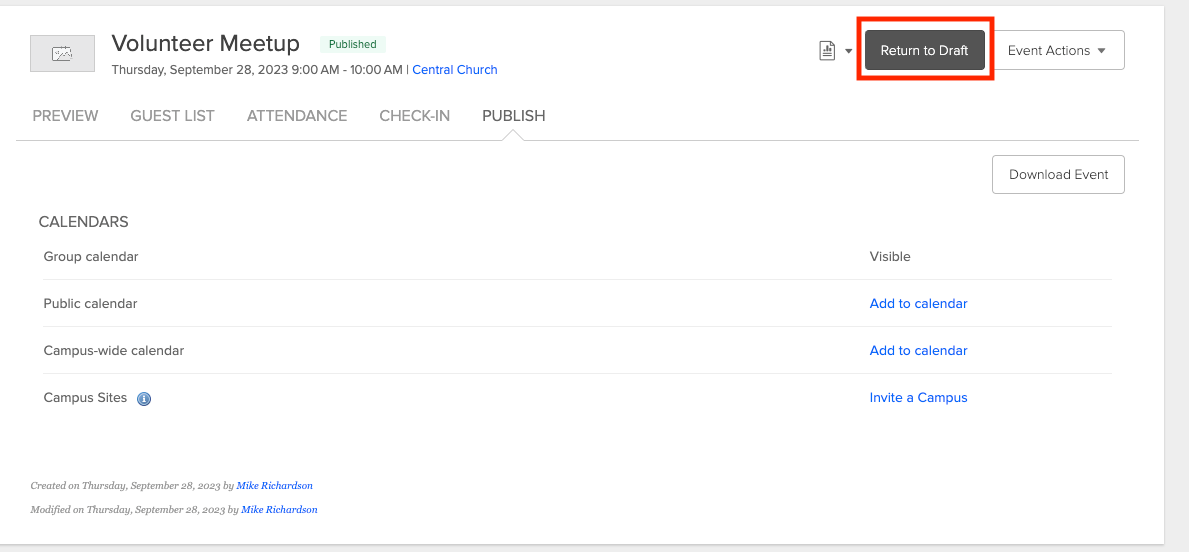Open the Event Actions dropdown

coord(1056,50)
